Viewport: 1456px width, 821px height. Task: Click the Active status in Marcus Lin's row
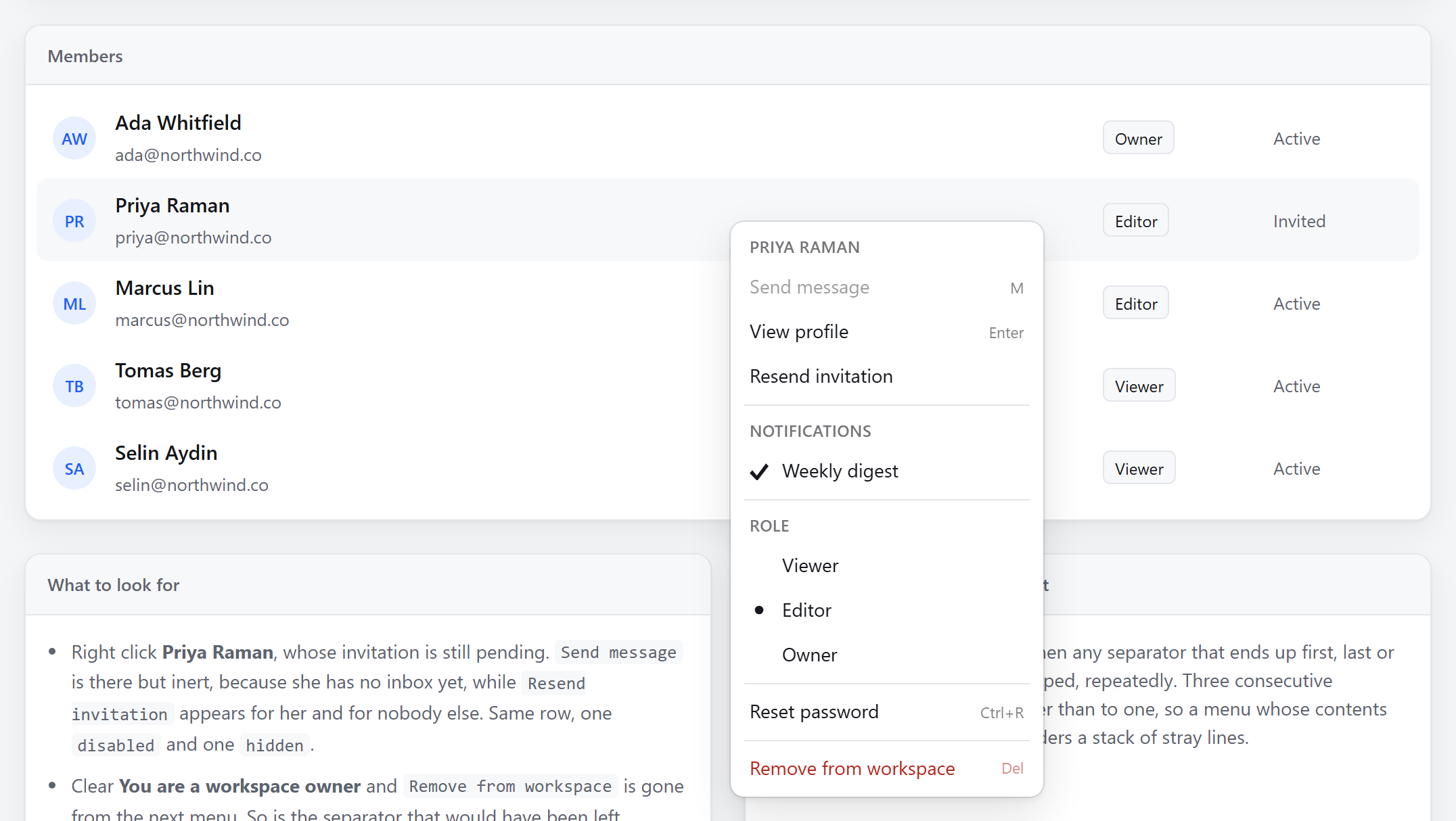pos(1296,304)
